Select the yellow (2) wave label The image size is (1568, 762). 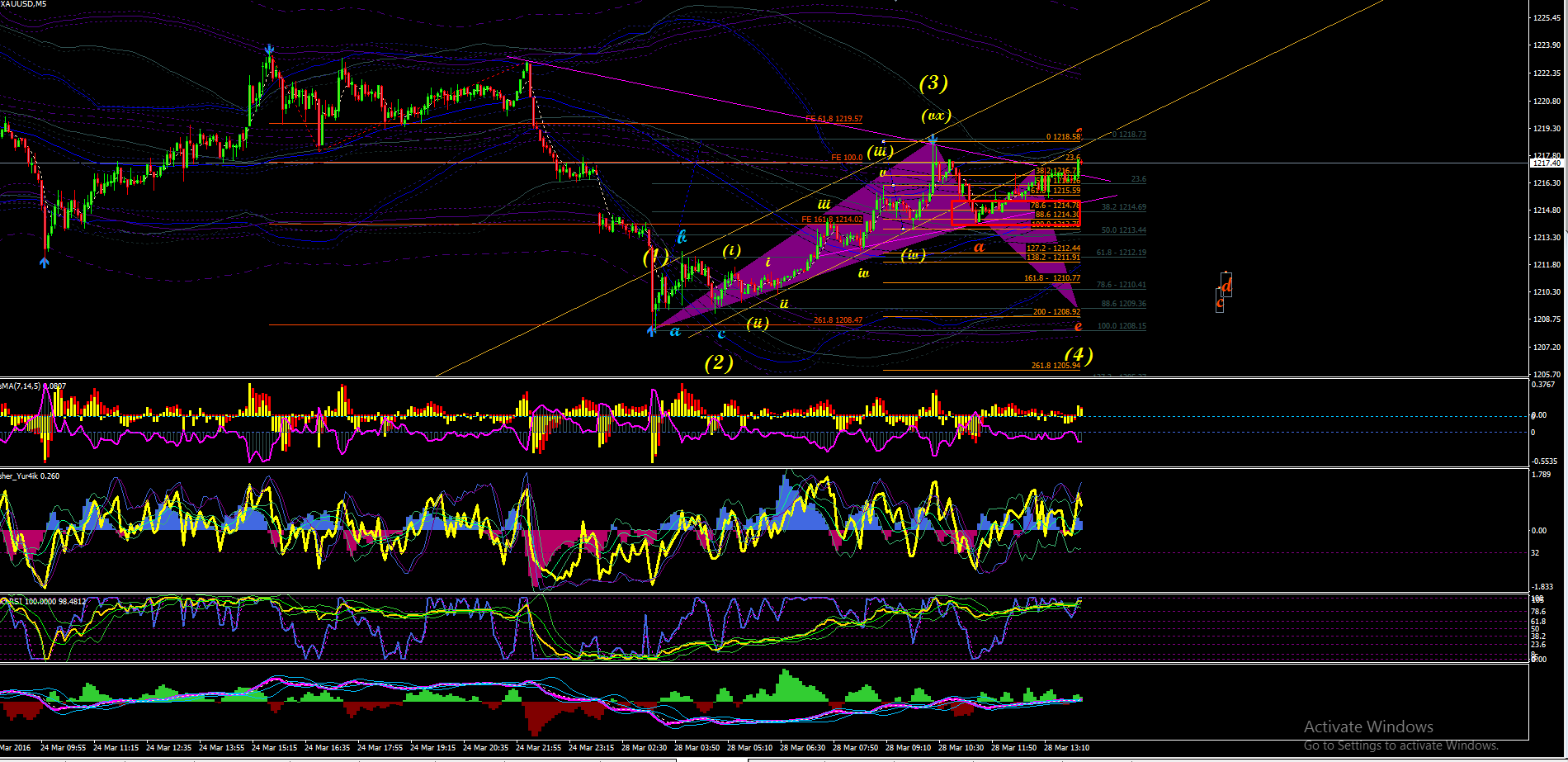tap(719, 363)
